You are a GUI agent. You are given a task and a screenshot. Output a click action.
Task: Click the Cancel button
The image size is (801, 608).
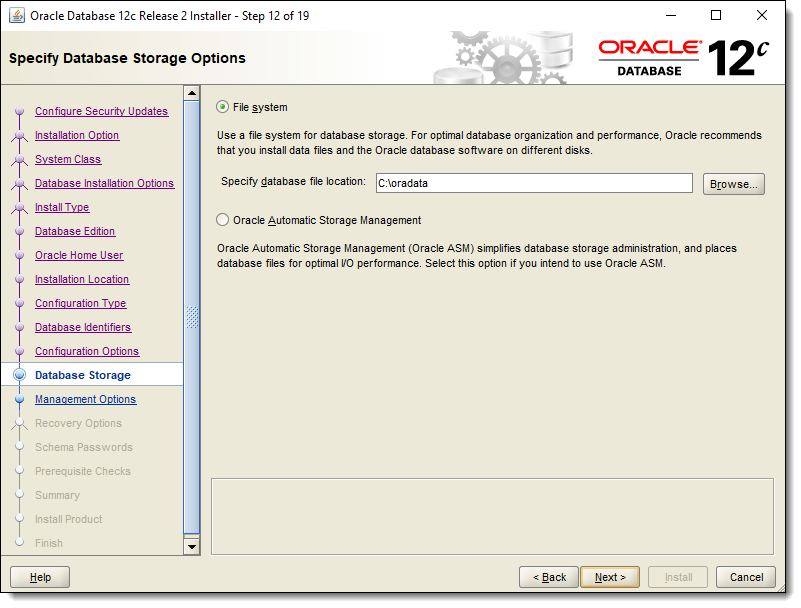click(745, 577)
